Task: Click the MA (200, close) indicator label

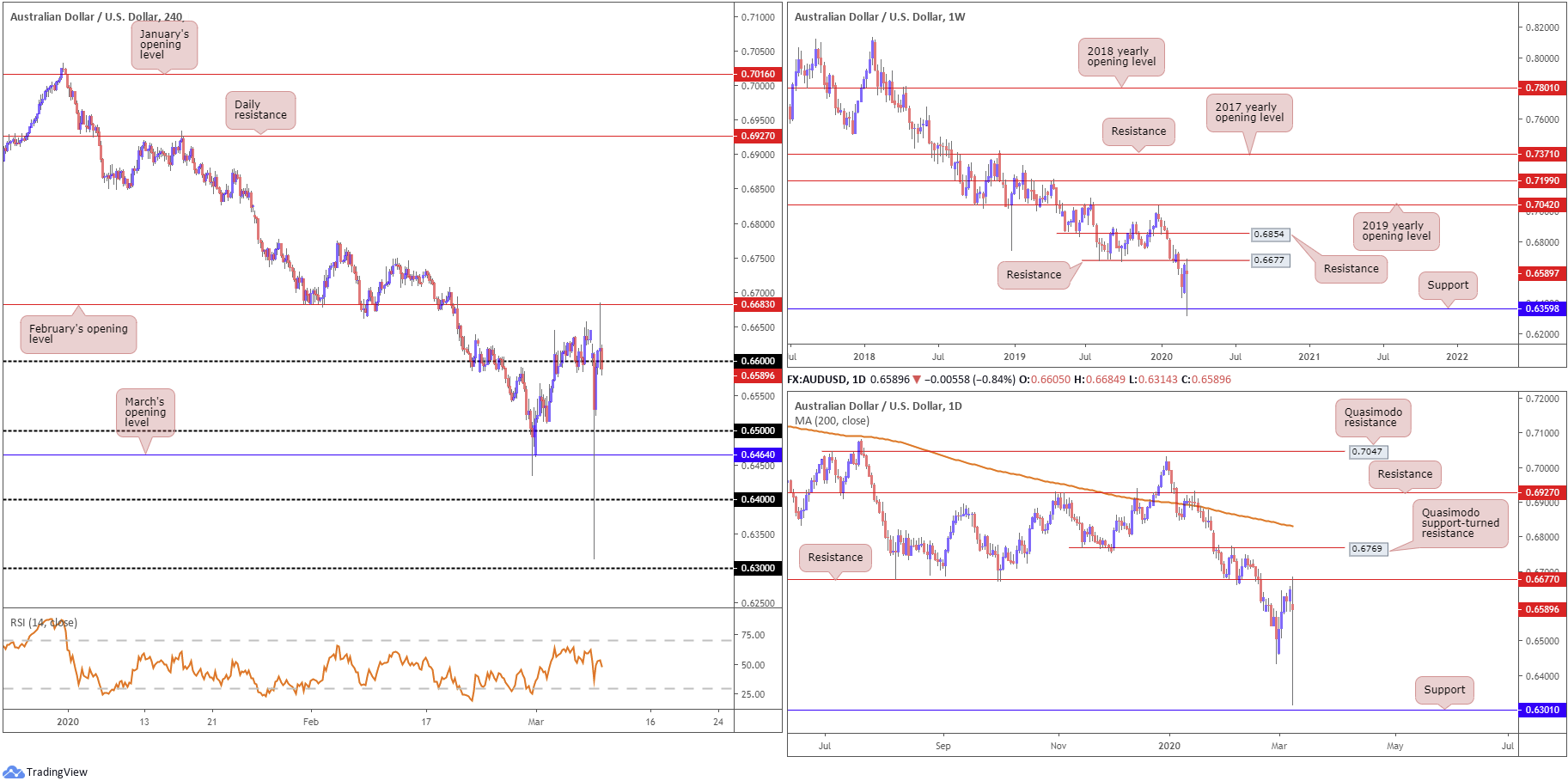Action: [832, 421]
